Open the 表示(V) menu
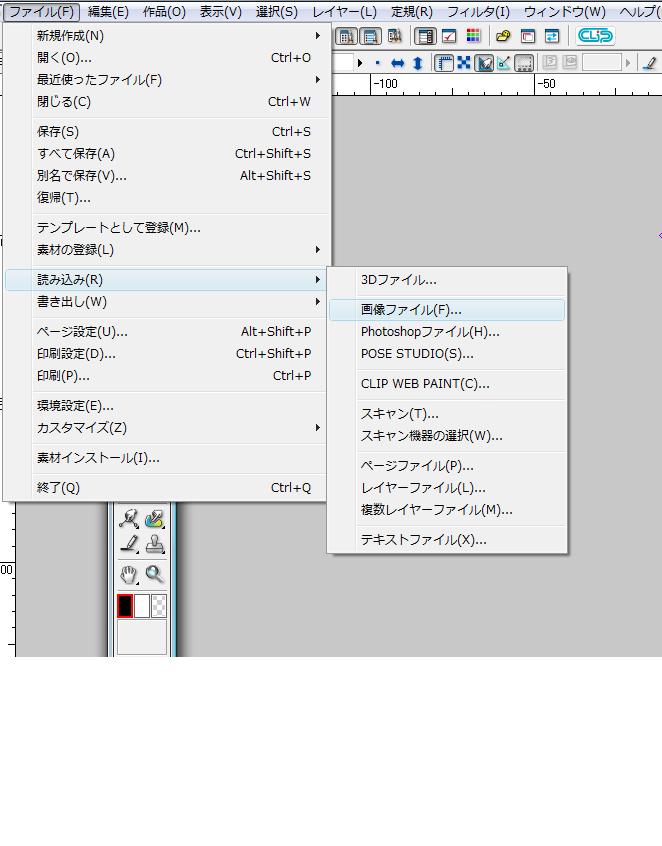This screenshot has width=662, height=846. click(220, 11)
